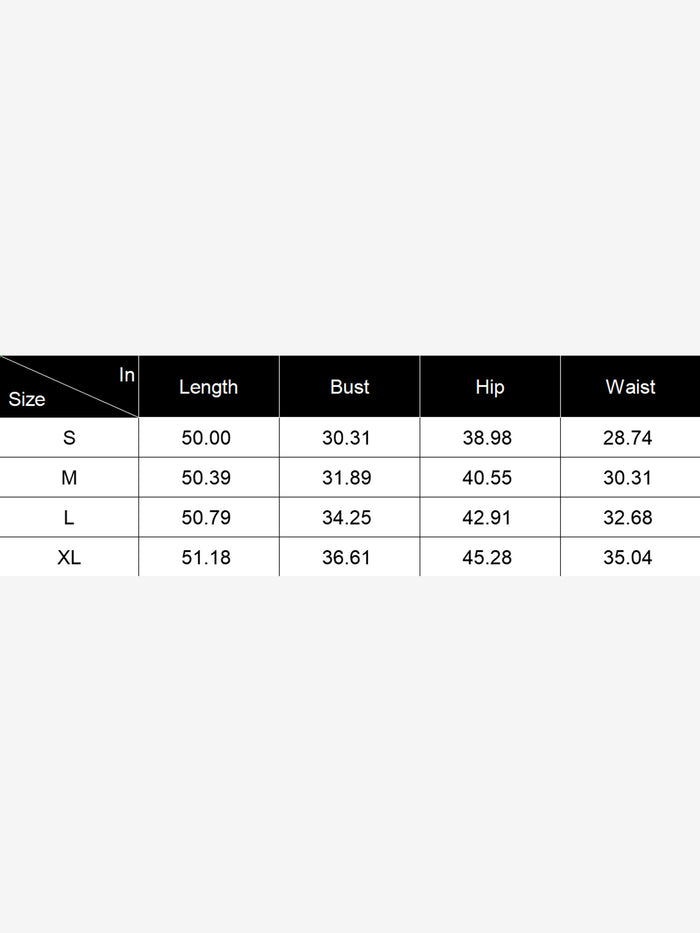Select the 45.28 hip cell

tap(487, 557)
